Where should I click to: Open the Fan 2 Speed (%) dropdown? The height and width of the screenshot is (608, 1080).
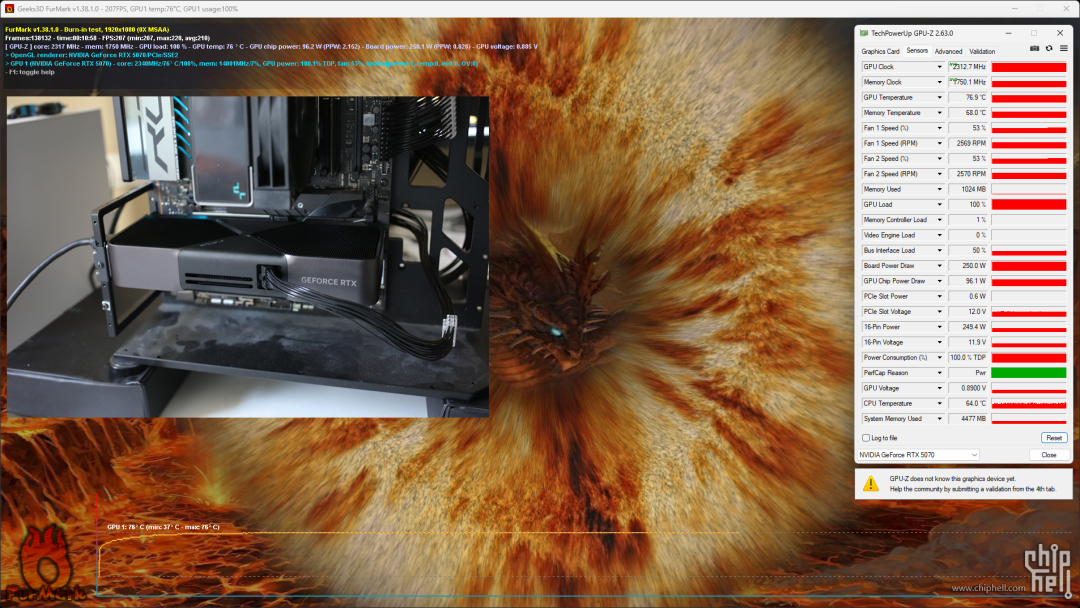click(x=939, y=159)
